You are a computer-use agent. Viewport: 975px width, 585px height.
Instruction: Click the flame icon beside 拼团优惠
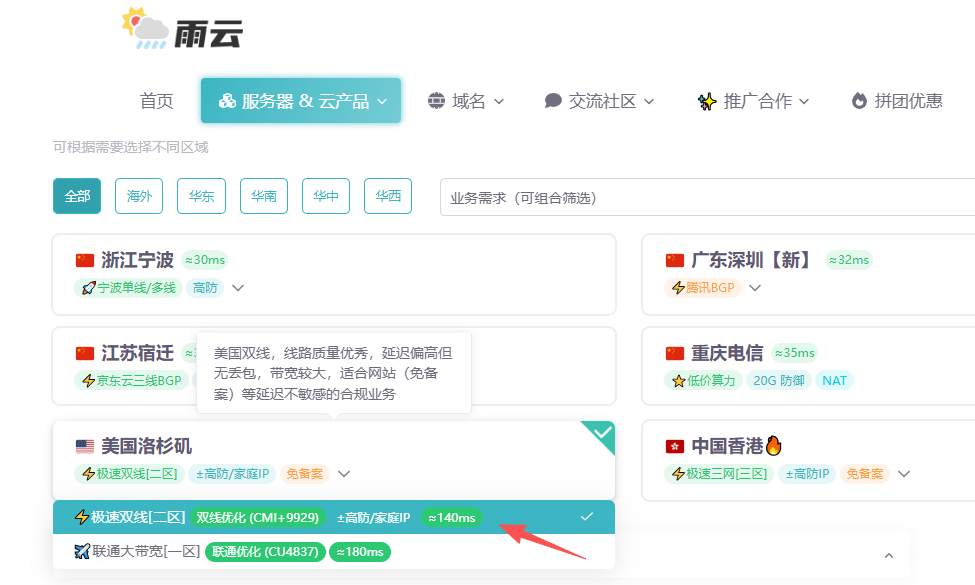859,101
